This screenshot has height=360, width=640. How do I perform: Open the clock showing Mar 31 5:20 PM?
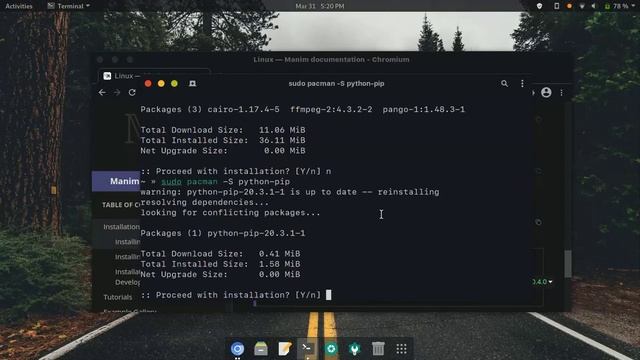pyautogui.click(x=320, y=6)
